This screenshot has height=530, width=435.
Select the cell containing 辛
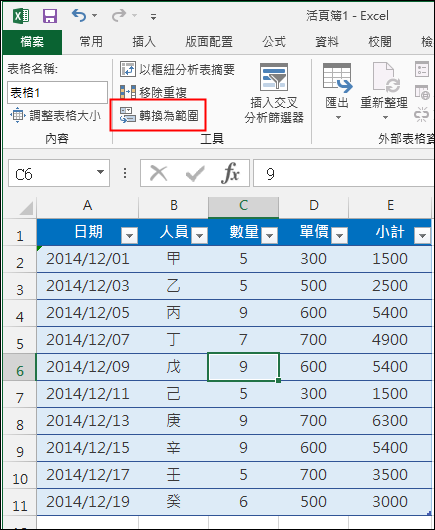click(174, 448)
